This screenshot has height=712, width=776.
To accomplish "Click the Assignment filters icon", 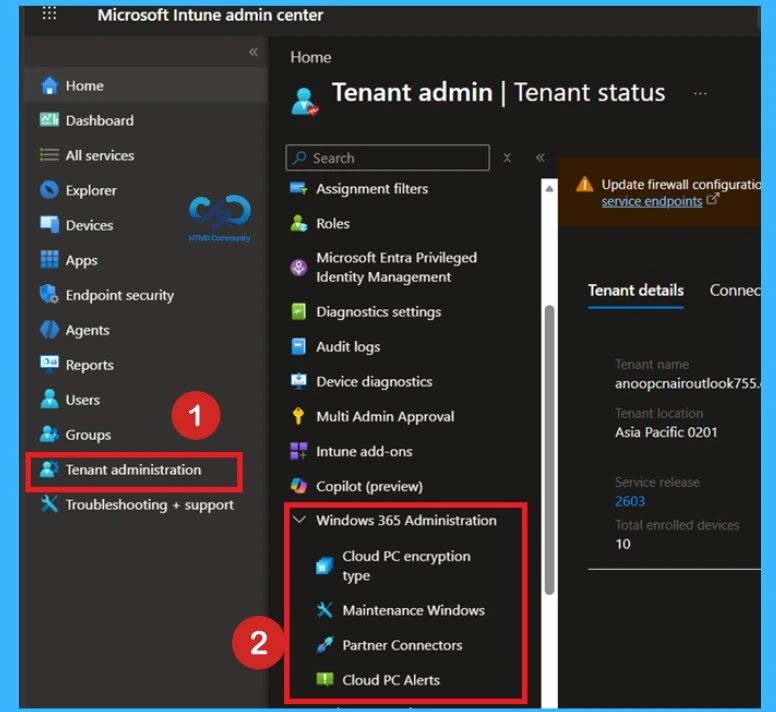I will 299,189.
